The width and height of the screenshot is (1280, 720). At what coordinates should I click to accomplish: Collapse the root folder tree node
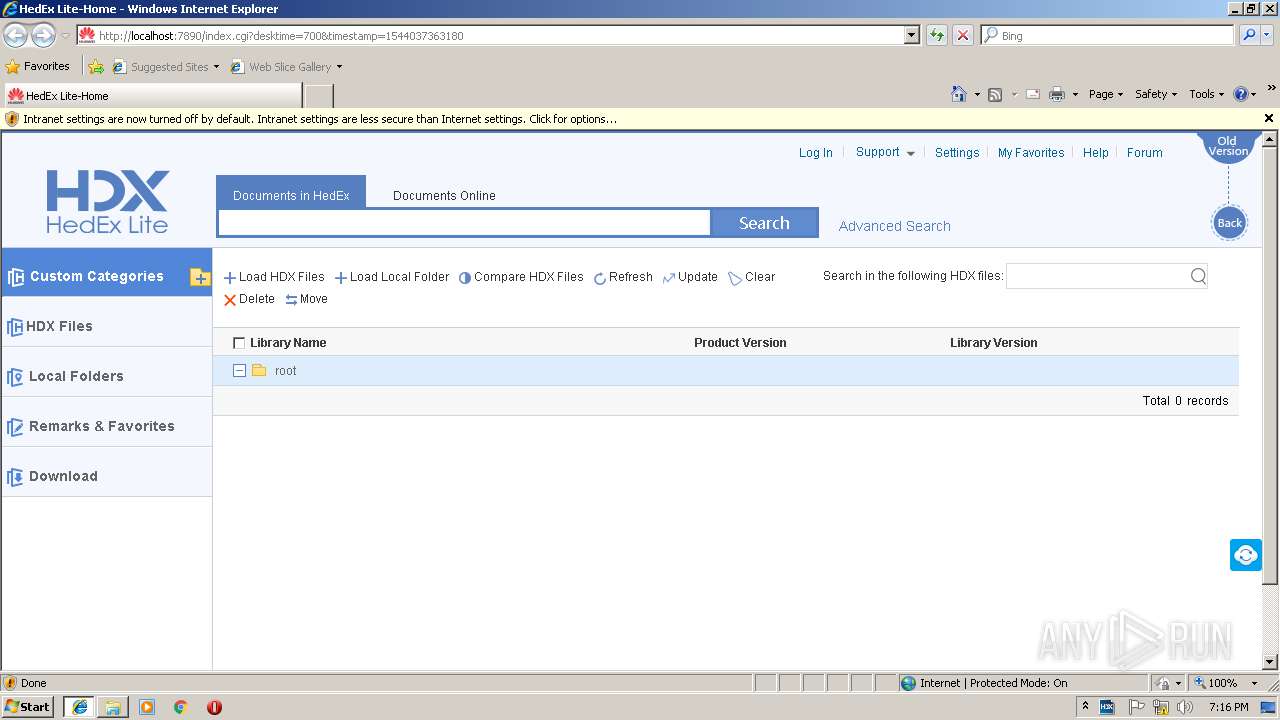(x=239, y=370)
